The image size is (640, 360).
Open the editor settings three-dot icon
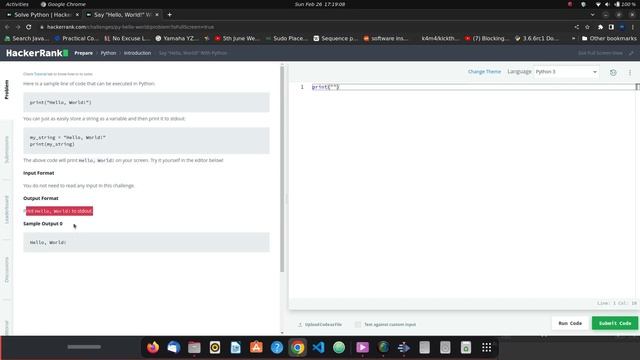[x=630, y=72]
